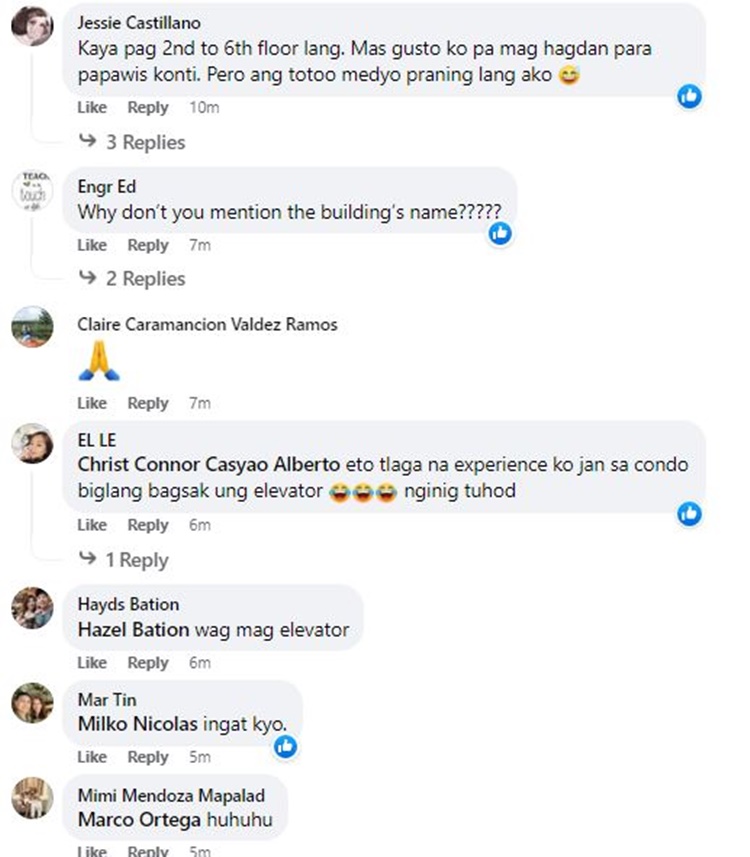Open tagged Marco Ortega profile link
Image resolution: width=750 pixels, height=857 pixels.
(139, 820)
